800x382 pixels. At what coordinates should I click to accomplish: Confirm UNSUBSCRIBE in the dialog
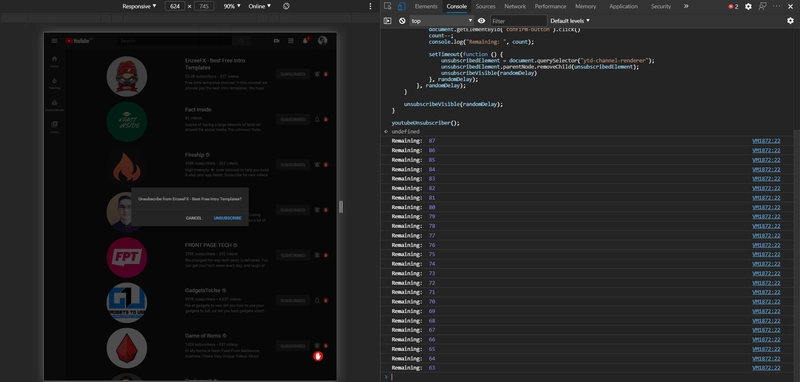(x=228, y=218)
